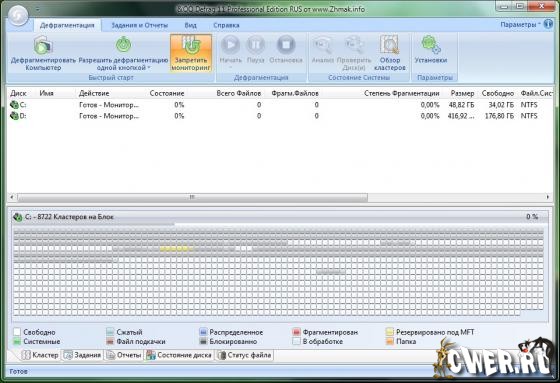Click the Готов - Монитор... action for drive D:

tap(109, 116)
